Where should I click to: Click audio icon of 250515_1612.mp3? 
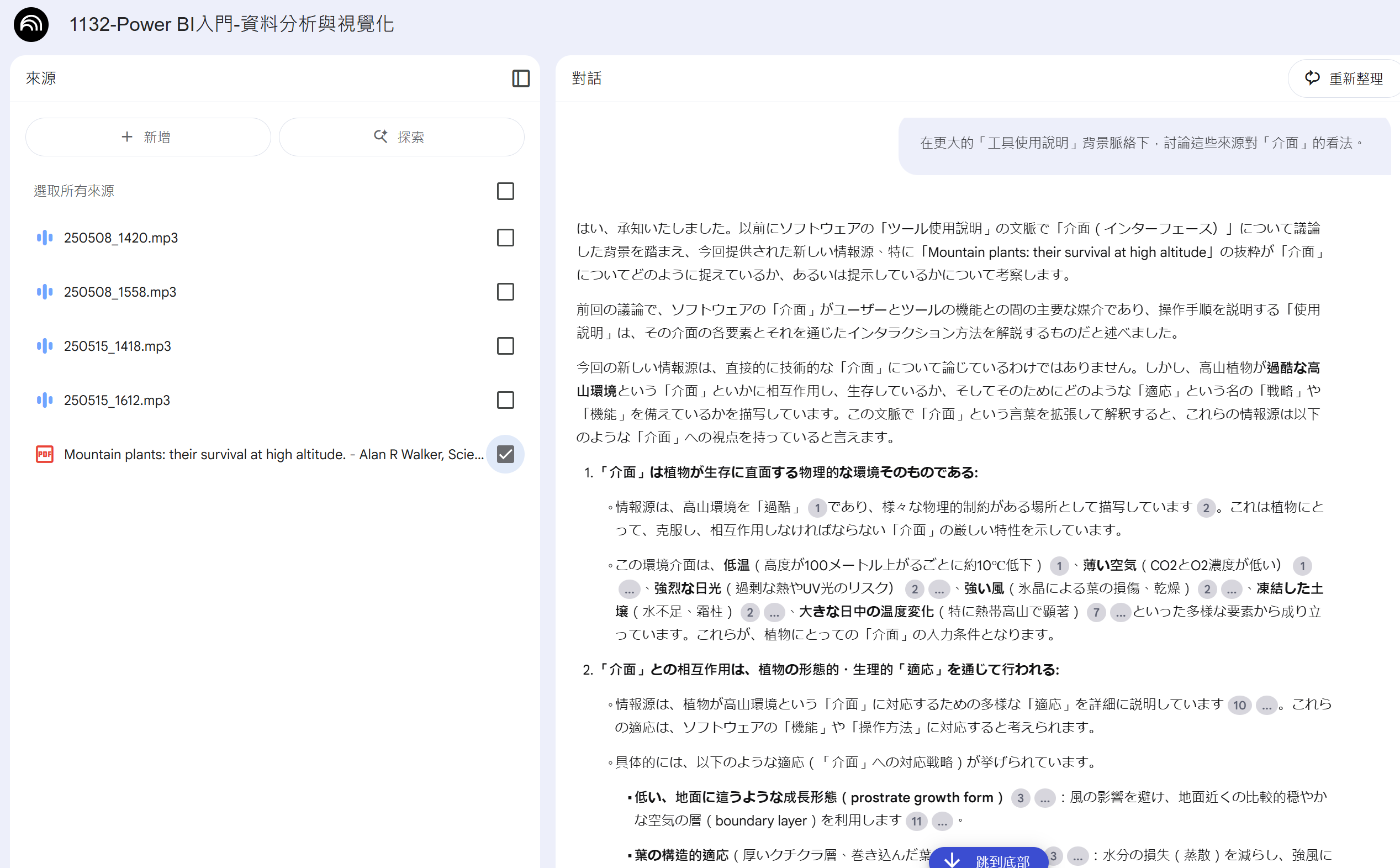pyautogui.click(x=45, y=399)
